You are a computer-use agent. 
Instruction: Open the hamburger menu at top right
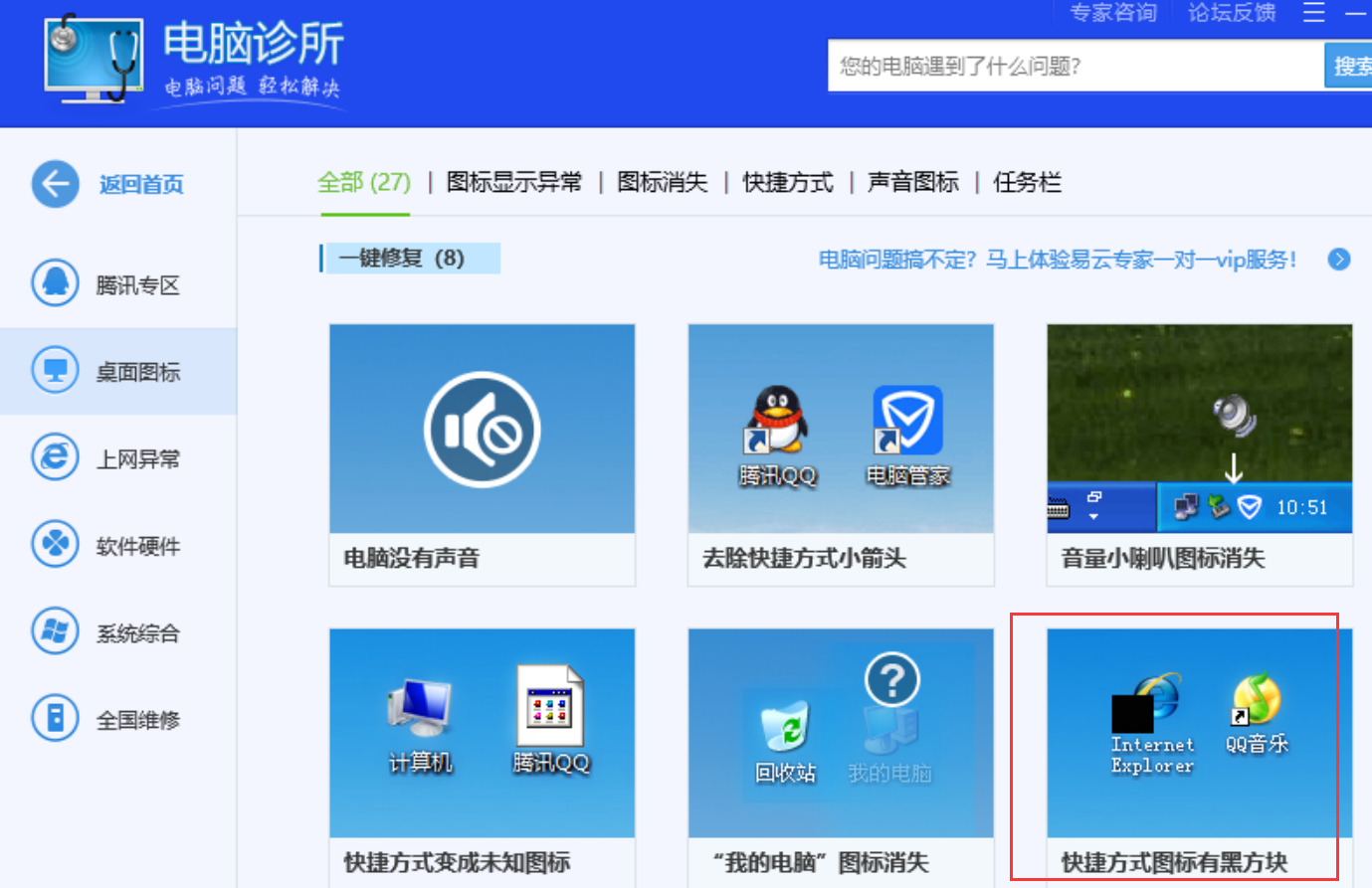click(1313, 14)
